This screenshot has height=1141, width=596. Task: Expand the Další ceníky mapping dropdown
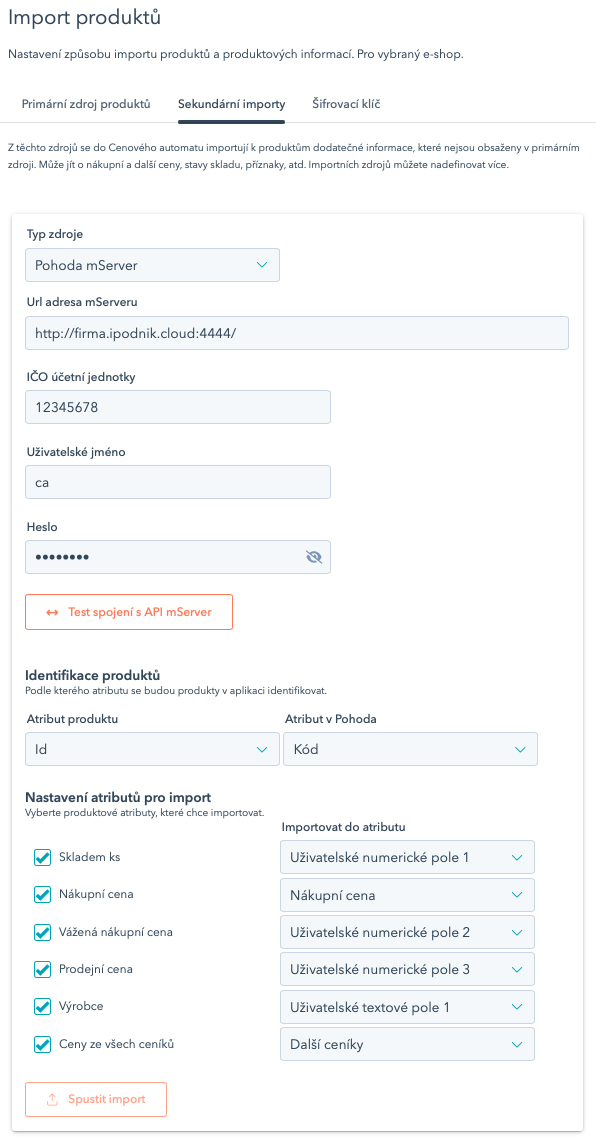click(406, 1043)
